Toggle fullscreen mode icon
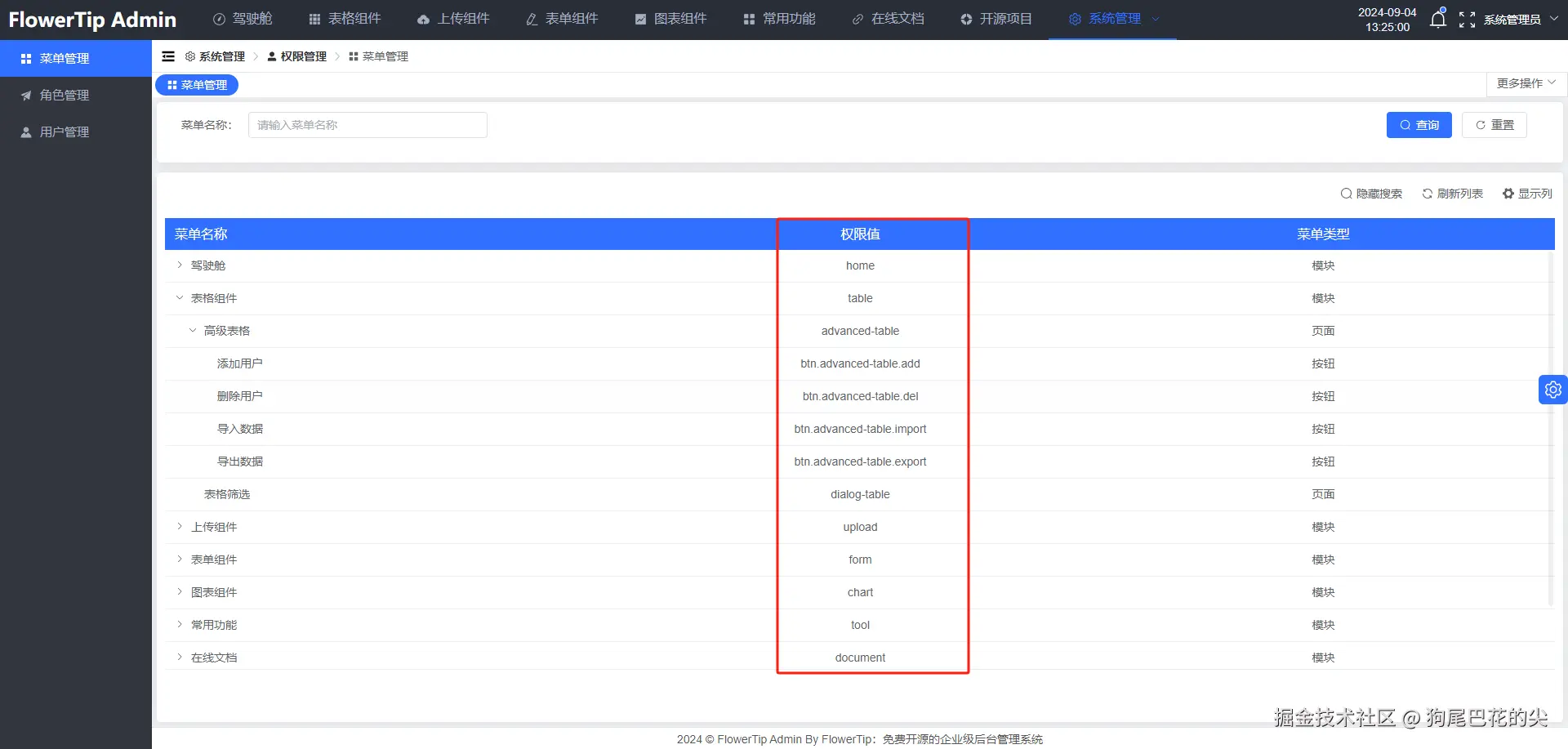This screenshot has height=749, width=1568. [1467, 20]
